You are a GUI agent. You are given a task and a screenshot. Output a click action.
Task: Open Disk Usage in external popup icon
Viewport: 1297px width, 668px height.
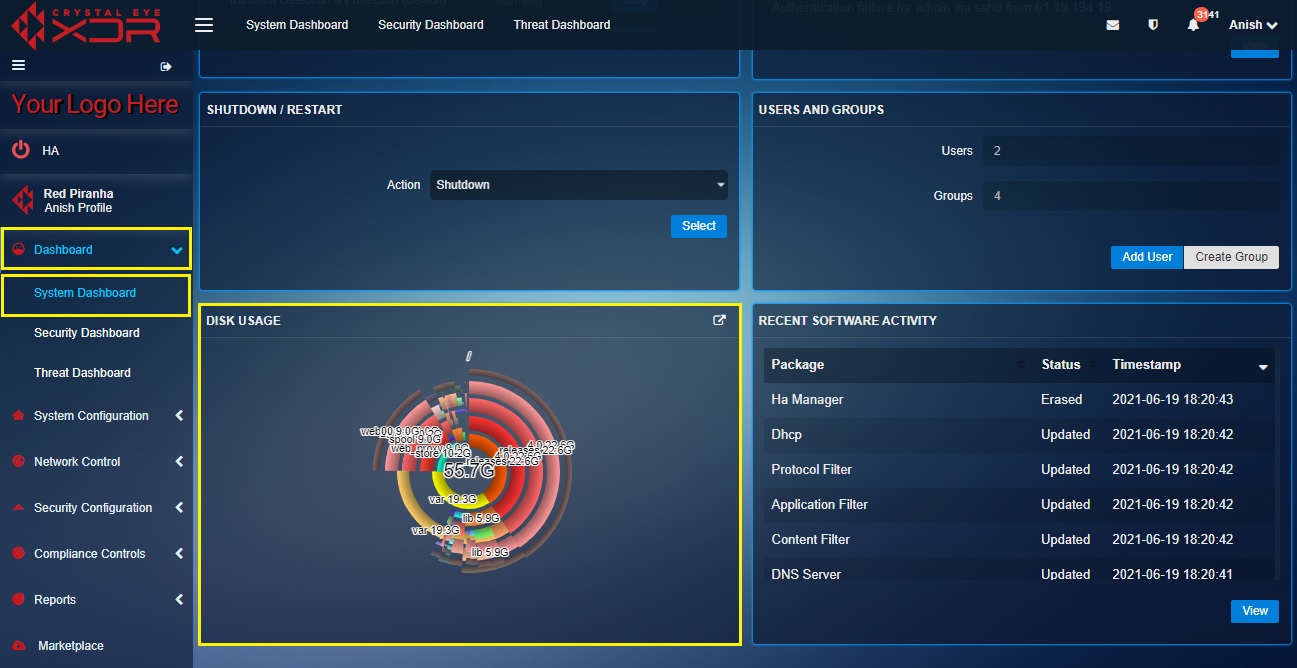[x=719, y=320]
